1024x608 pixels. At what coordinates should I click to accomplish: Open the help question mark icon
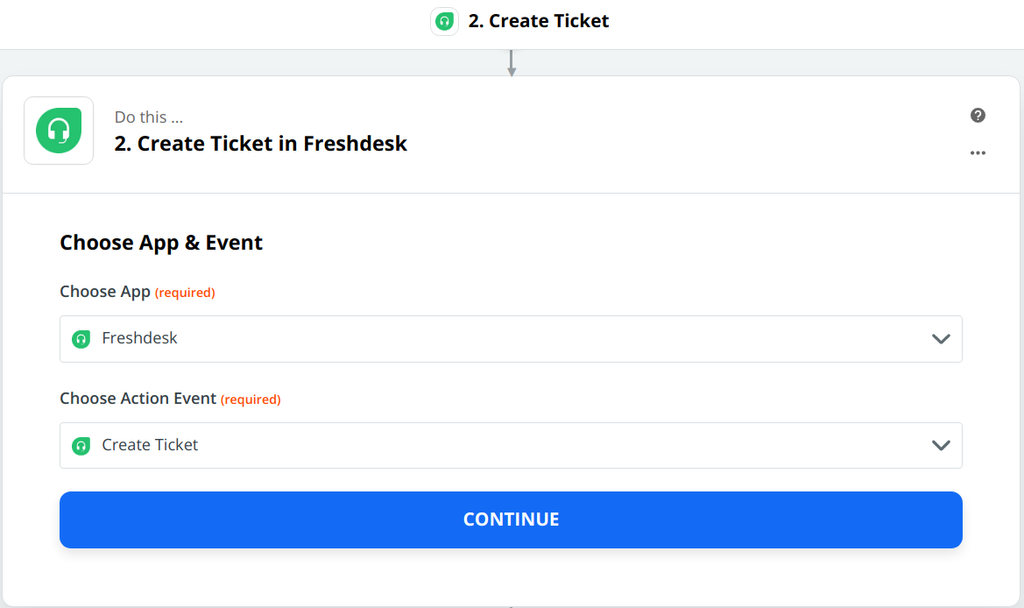[x=978, y=115]
